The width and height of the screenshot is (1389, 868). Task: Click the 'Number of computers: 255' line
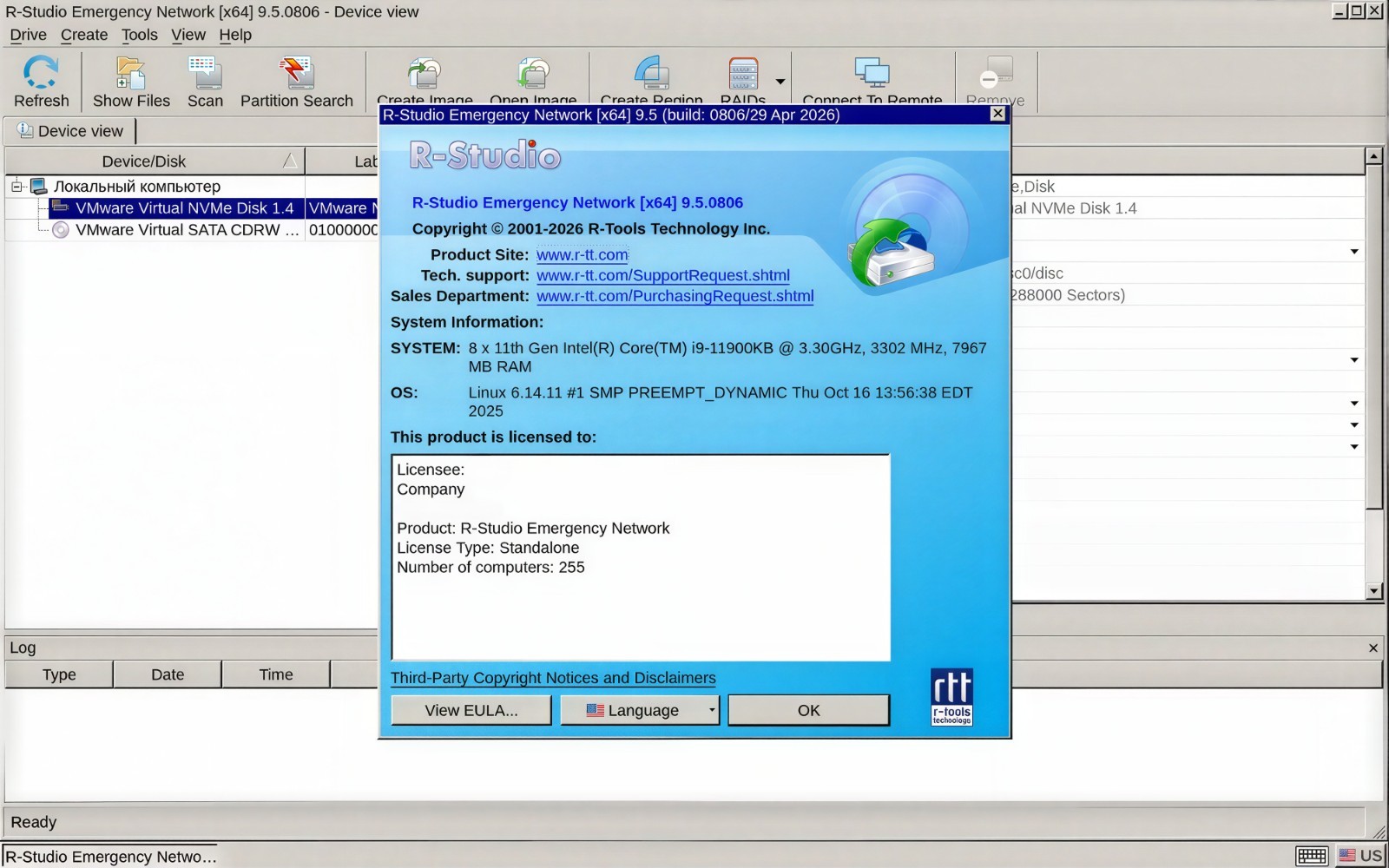(490, 568)
